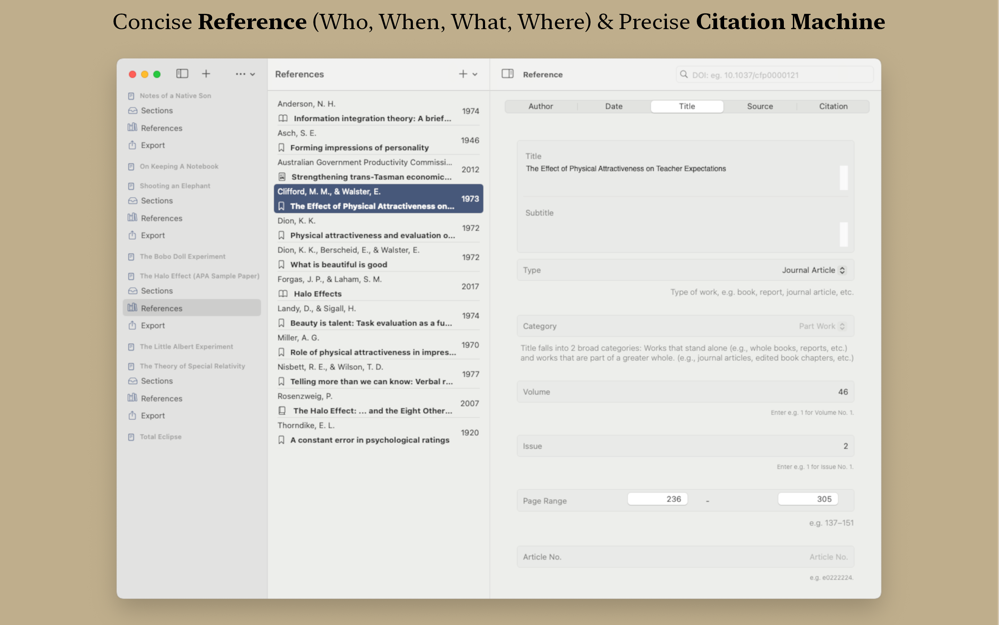1000x625 pixels.
Task: Open Export under The Halo Effect
Action: (153, 325)
